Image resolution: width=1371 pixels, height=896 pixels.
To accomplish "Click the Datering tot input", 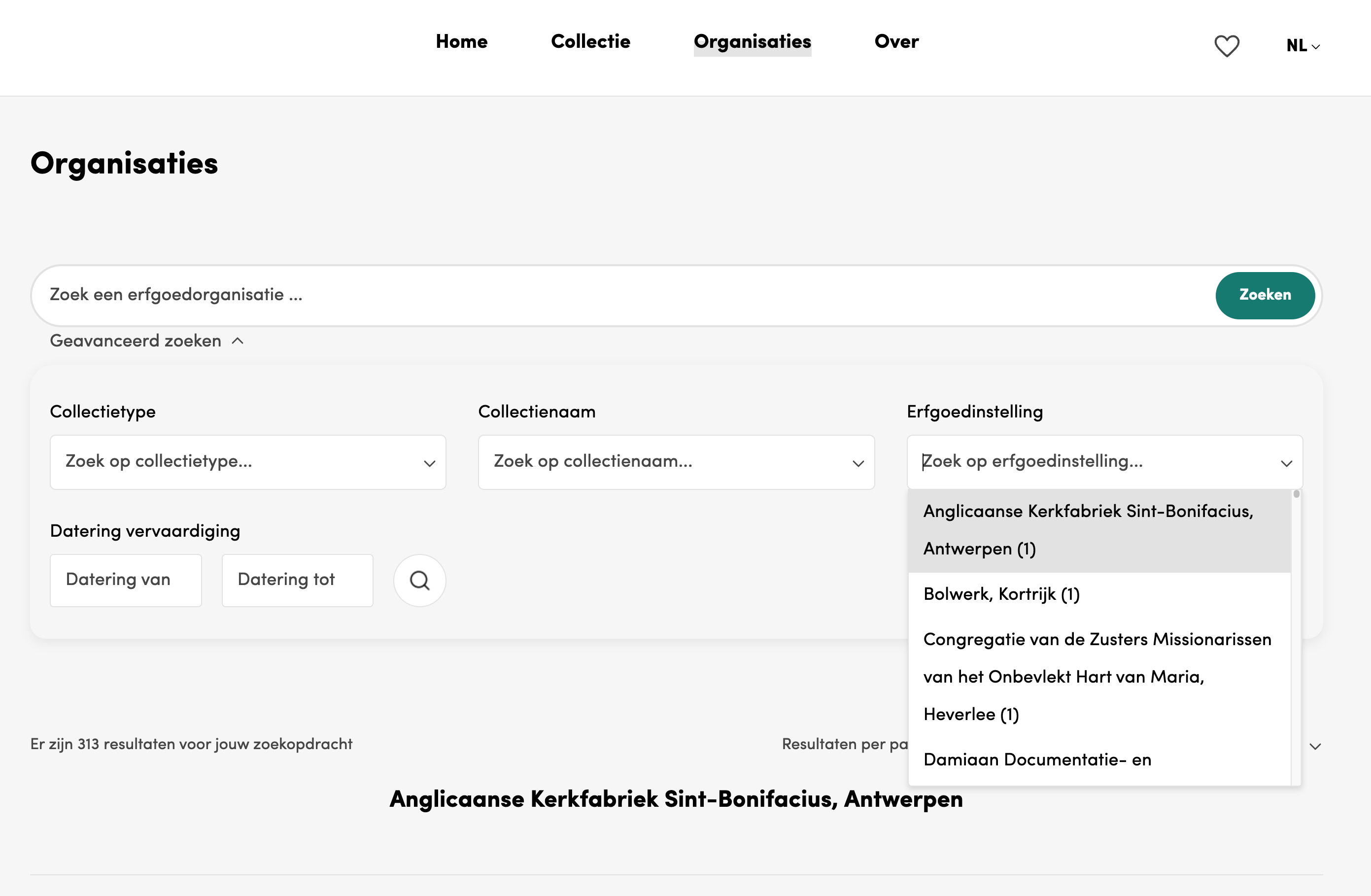I will click(x=297, y=580).
